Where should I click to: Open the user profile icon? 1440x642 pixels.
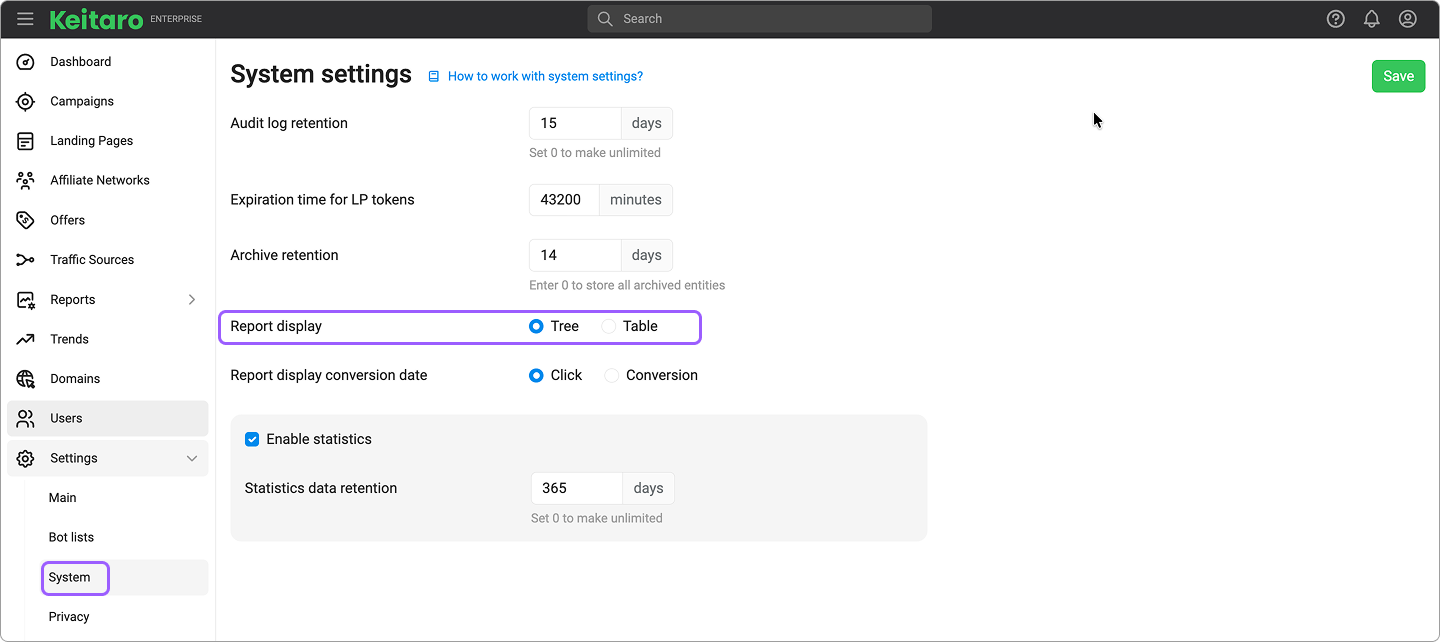tap(1407, 19)
